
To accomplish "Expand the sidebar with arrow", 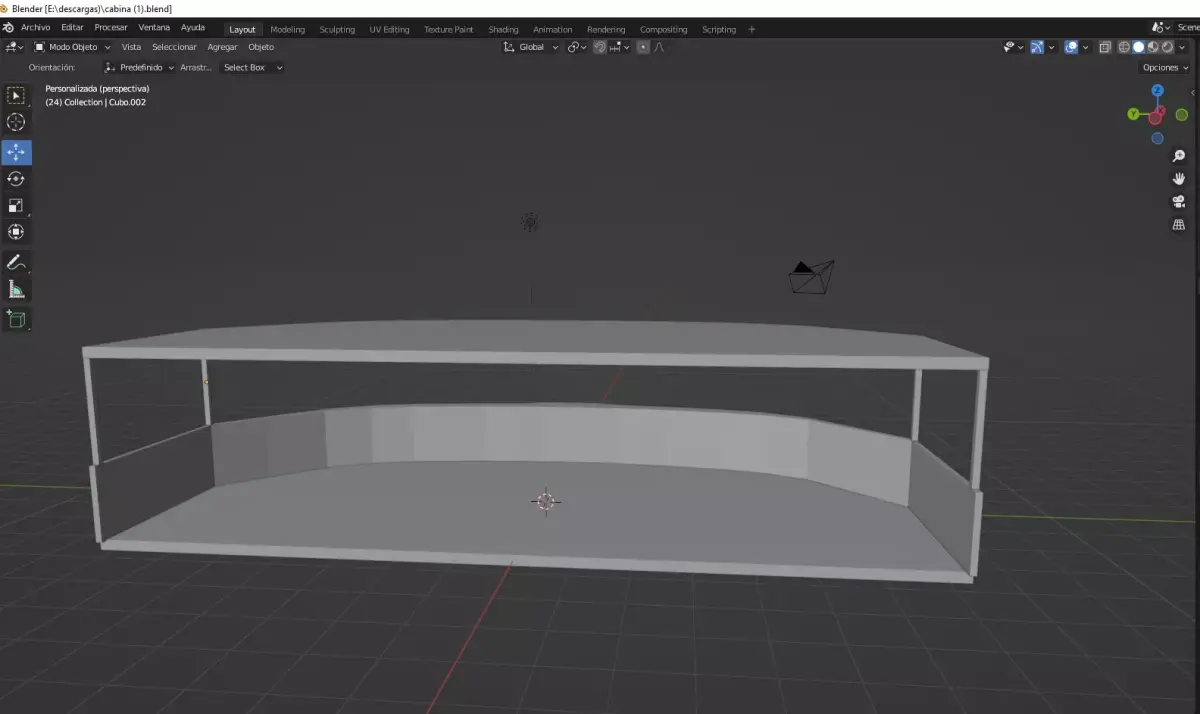I will [1192, 92].
